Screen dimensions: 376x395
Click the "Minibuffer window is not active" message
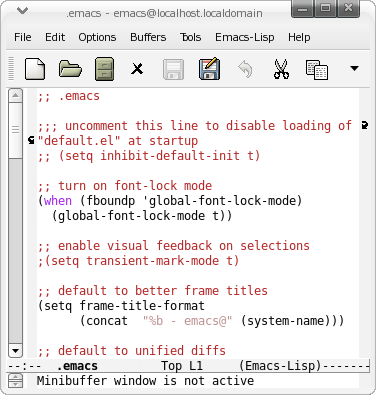(145, 381)
